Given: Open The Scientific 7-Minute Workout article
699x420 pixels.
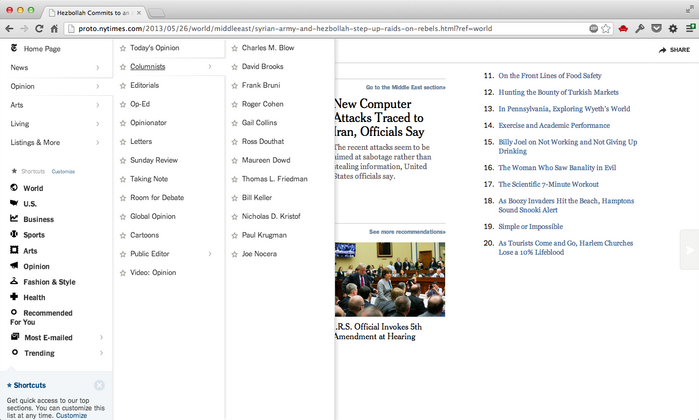Looking at the screenshot, I should (548, 184).
